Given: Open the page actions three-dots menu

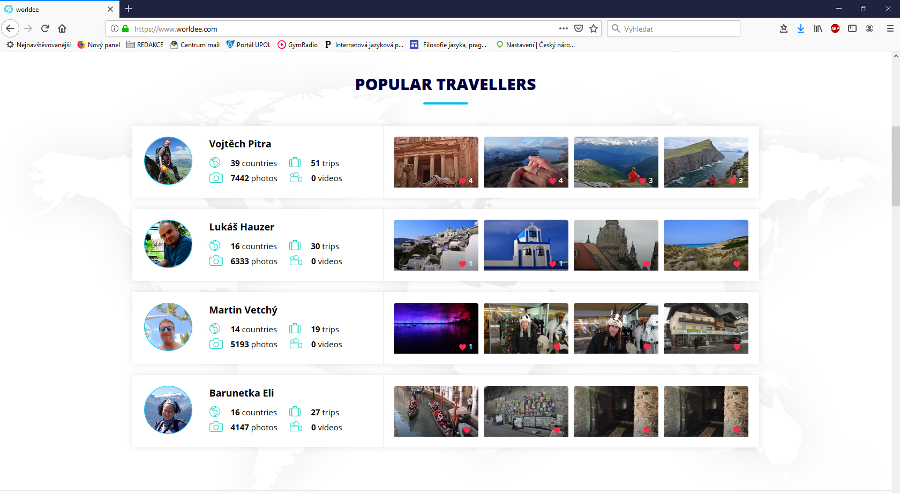Looking at the screenshot, I should pyautogui.click(x=563, y=29).
